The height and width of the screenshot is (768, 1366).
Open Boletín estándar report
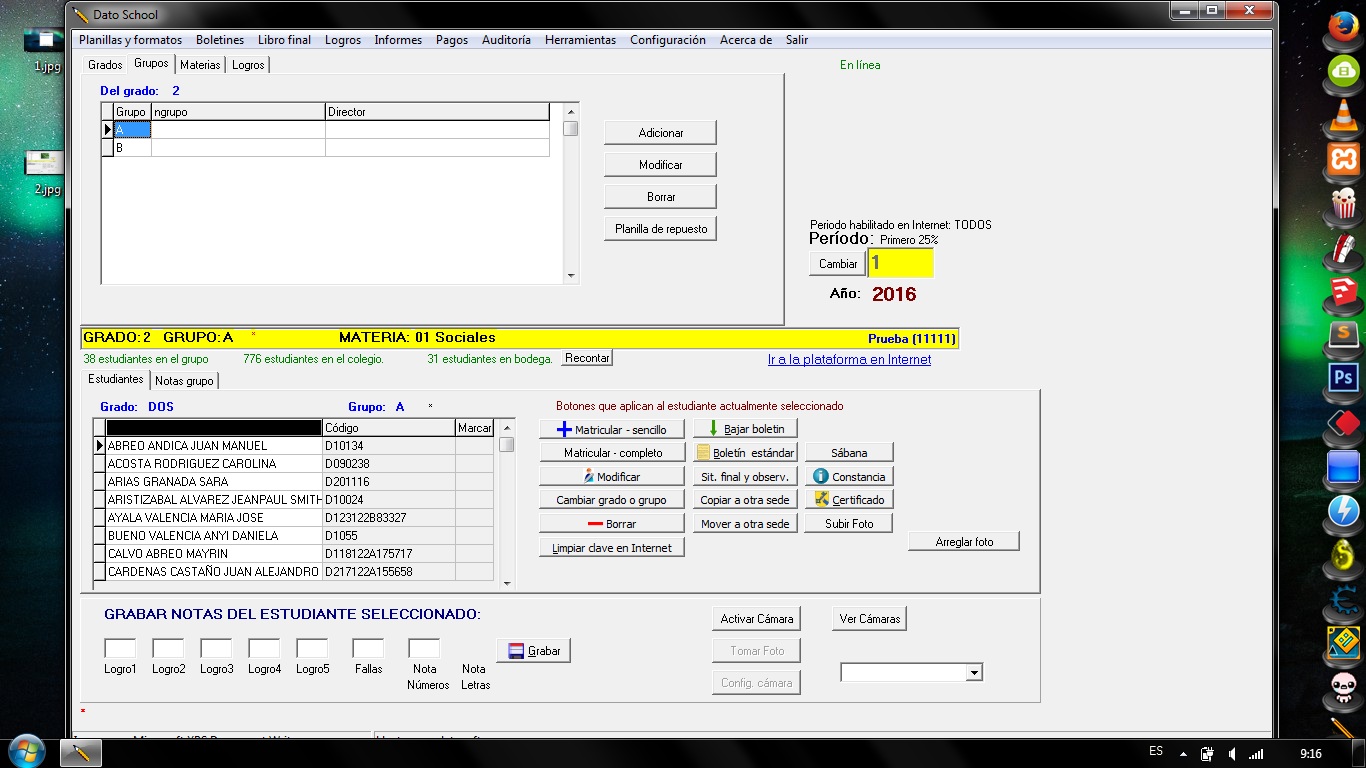click(745, 453)
